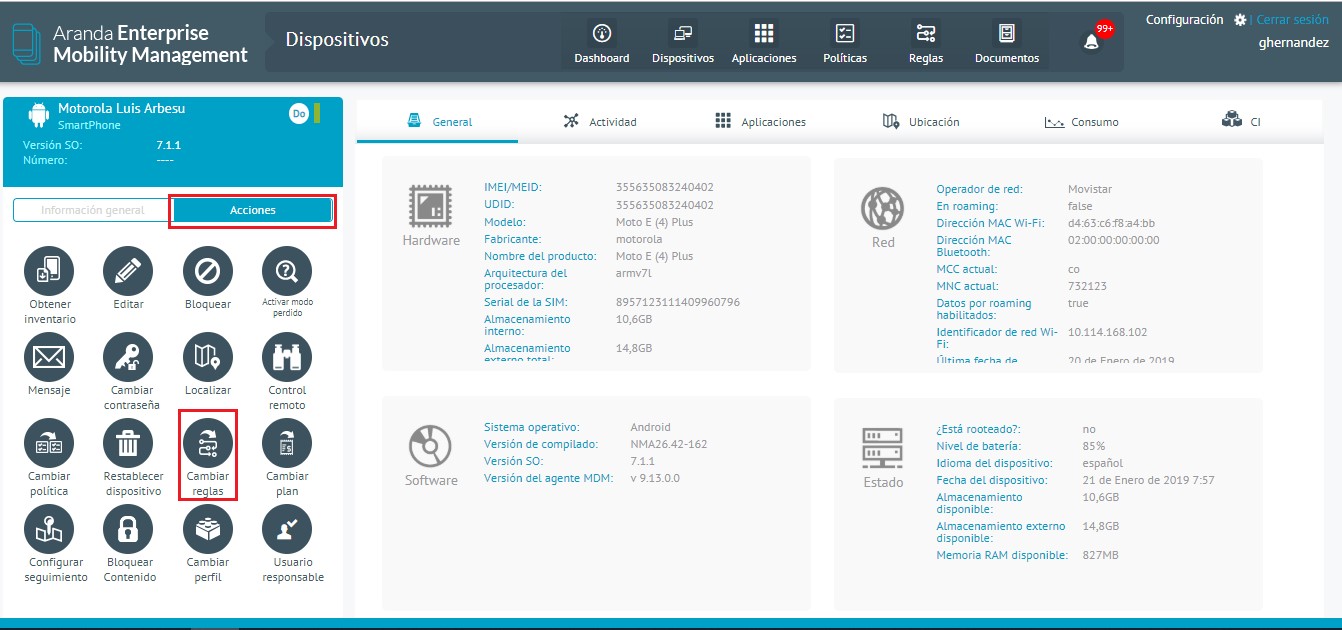Click the Localizar map icon
Image resolution: width=1342 pixels, height=630 pixels.
pos(208,357)
